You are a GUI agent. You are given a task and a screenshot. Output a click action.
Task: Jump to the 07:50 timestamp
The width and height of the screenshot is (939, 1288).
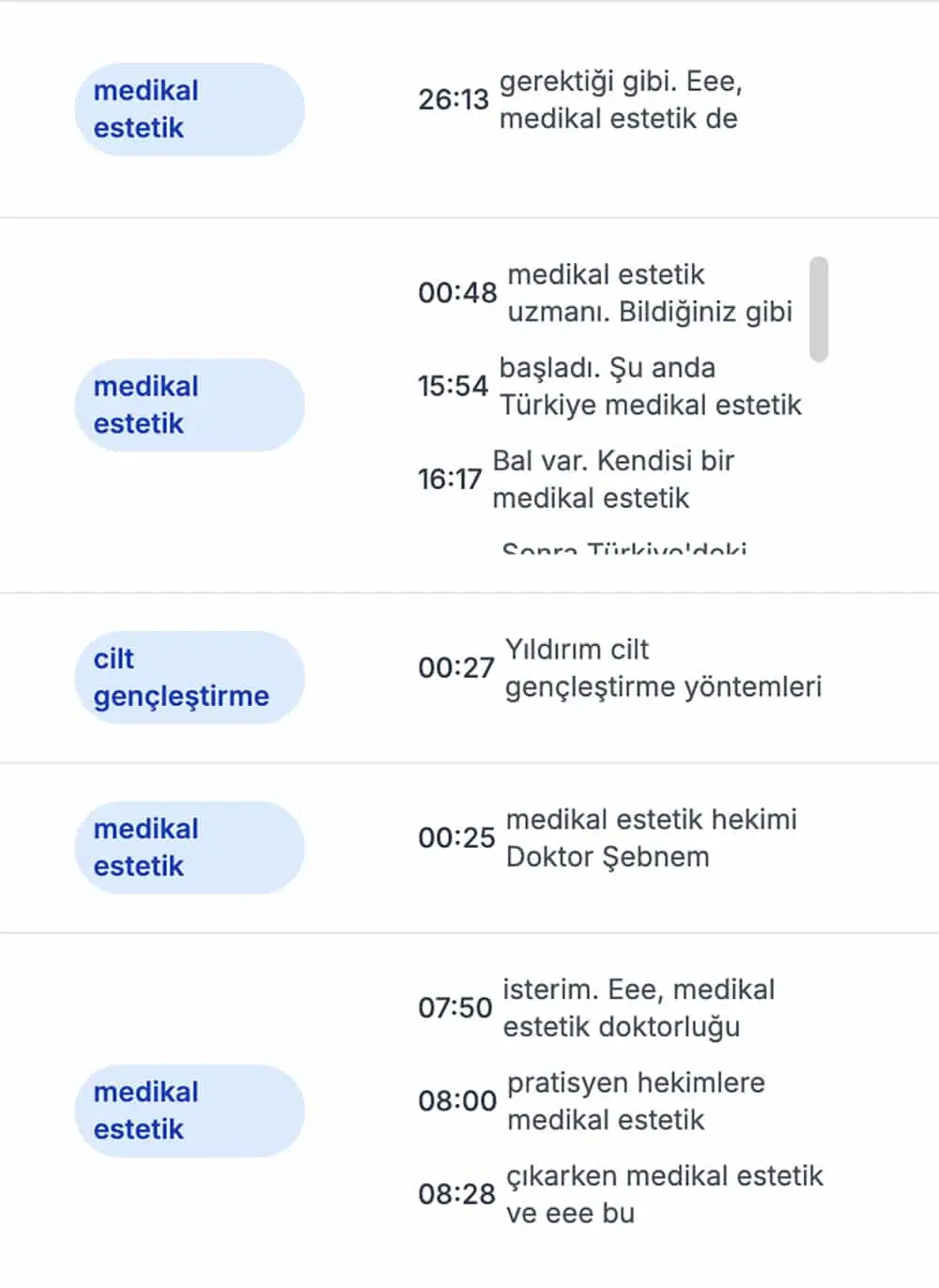[454, 1008]
